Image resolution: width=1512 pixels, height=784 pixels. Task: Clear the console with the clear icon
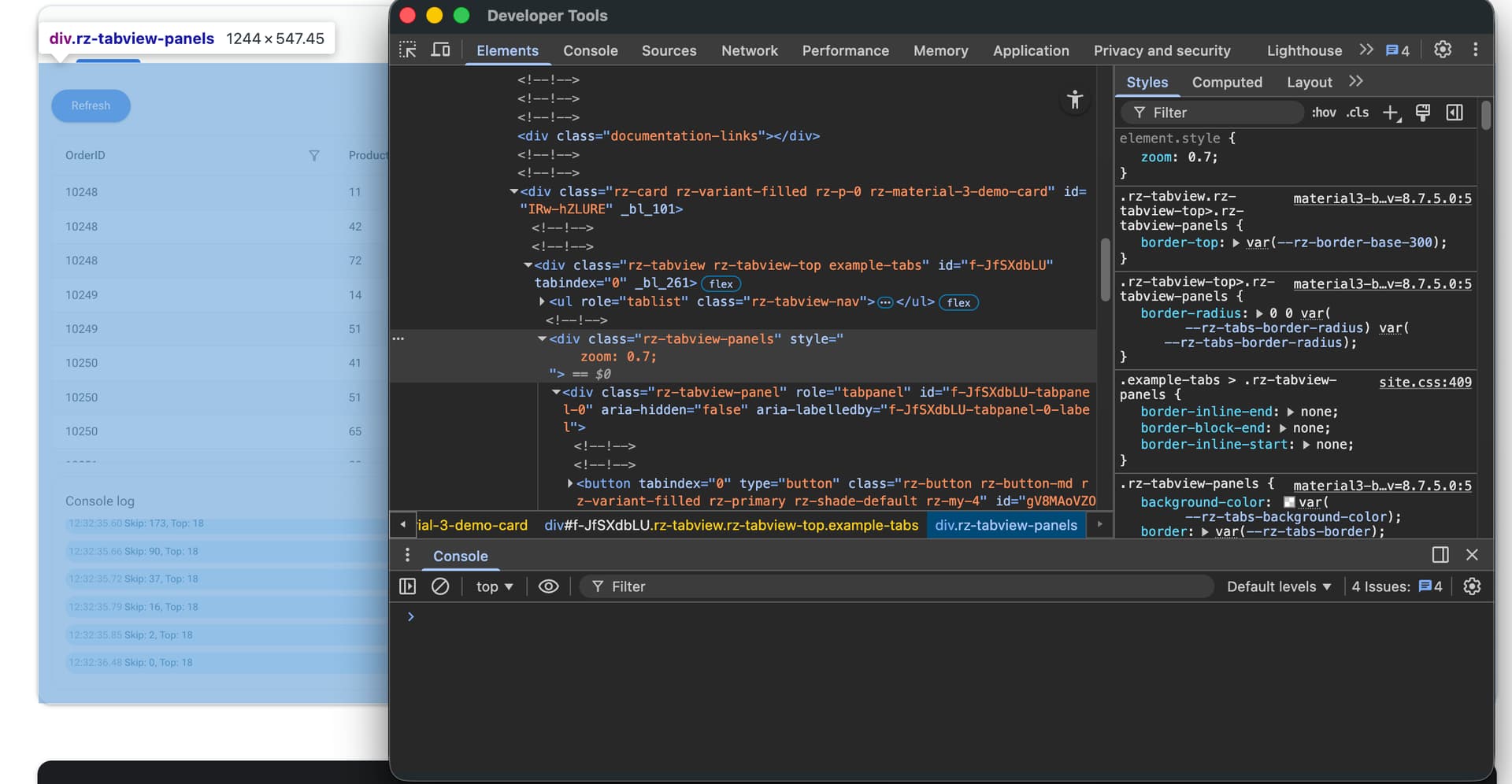[x=440, y=586]
